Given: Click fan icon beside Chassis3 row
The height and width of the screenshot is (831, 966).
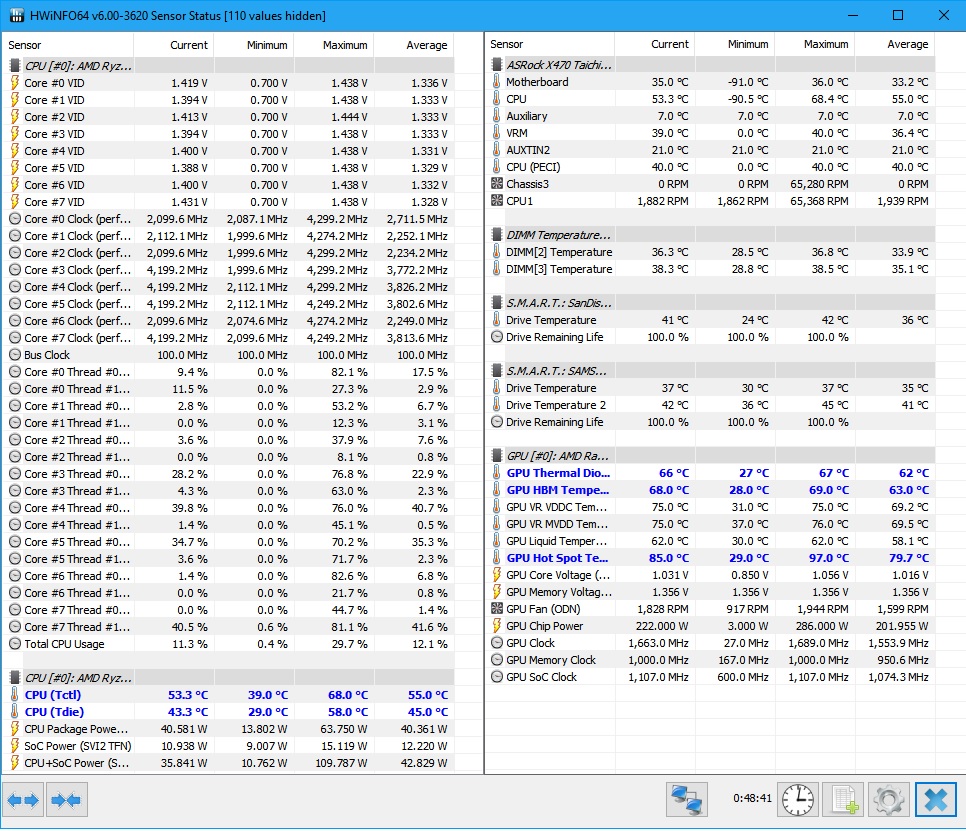Looking at the screenshot, I should click(497, 184).
